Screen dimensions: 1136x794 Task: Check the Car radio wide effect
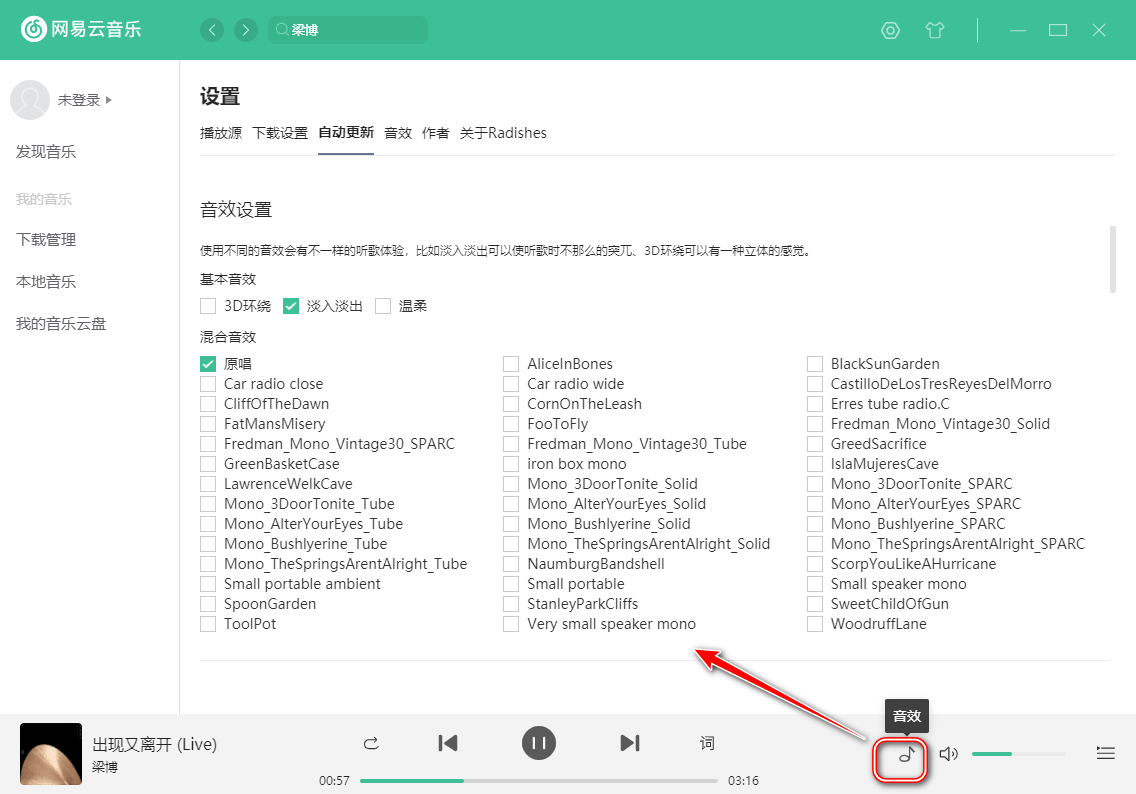[510, 383]
